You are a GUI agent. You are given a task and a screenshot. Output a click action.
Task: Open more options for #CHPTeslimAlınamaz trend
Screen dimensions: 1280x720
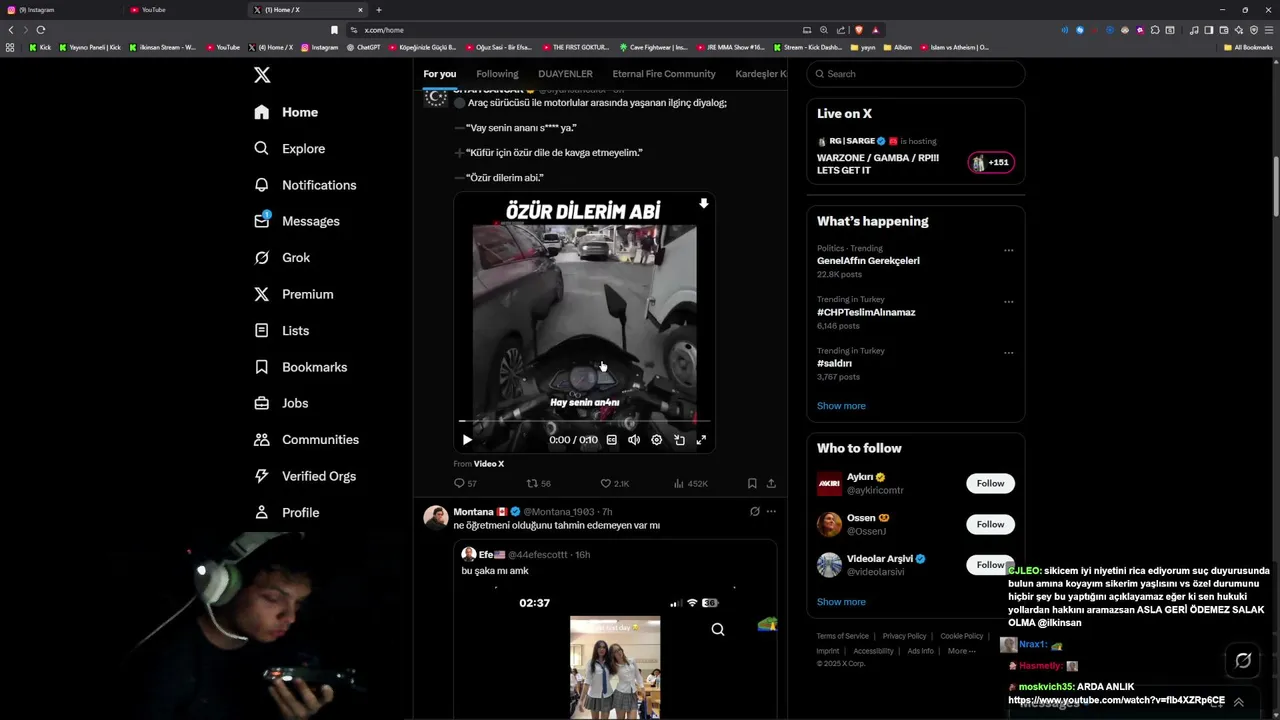point(1008,301)
